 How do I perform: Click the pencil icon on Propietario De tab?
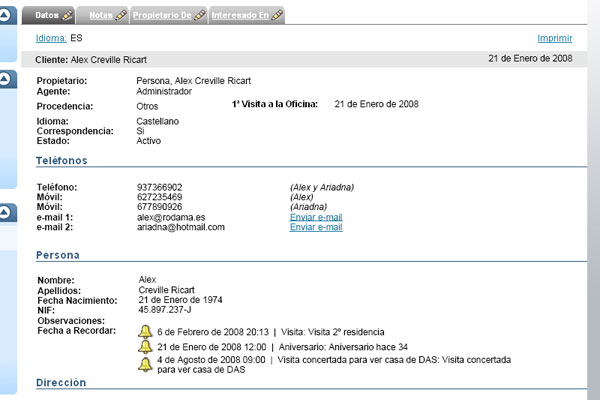click(x=199, y=16)
